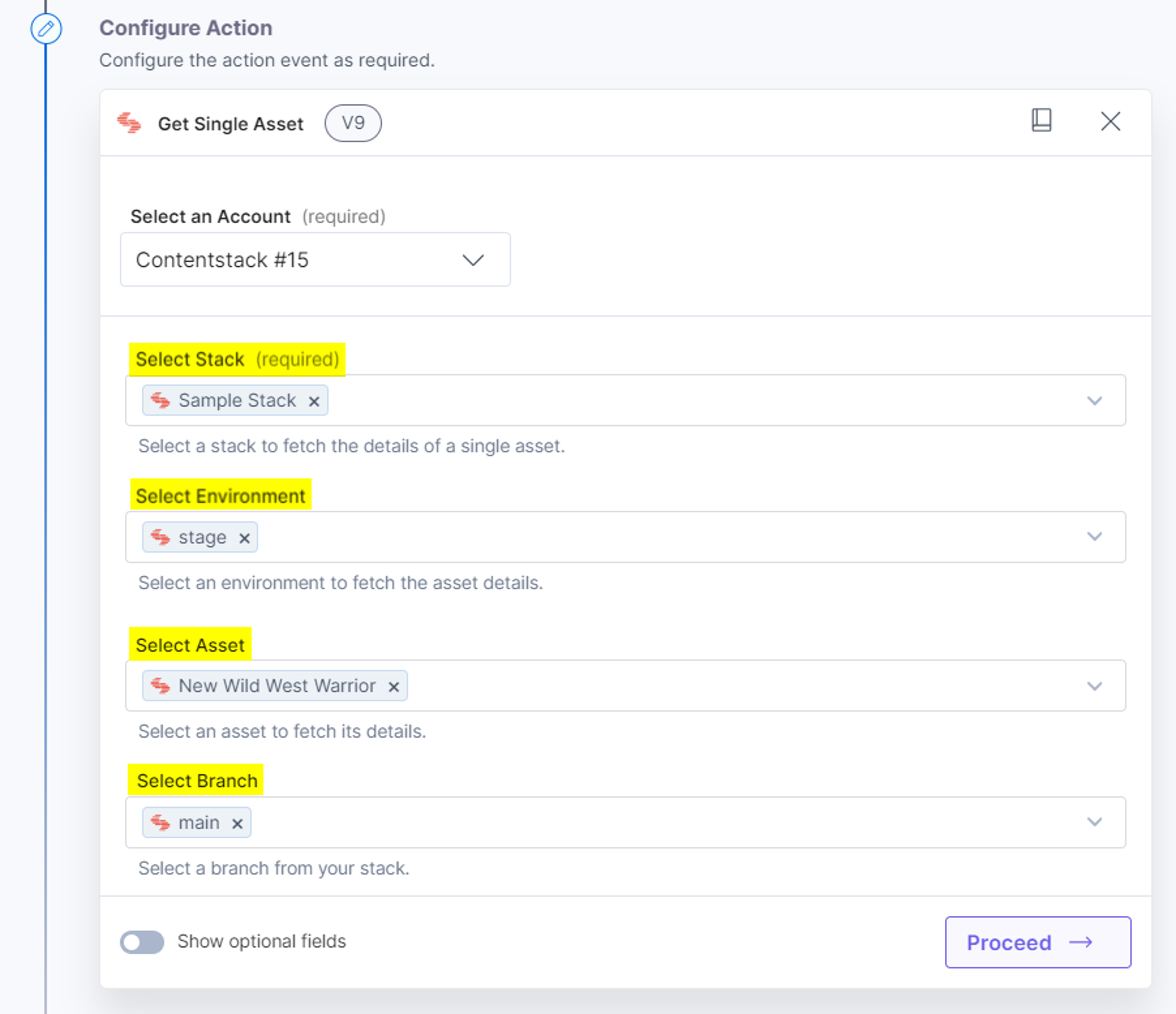Click the Select Environment field label

221,496
